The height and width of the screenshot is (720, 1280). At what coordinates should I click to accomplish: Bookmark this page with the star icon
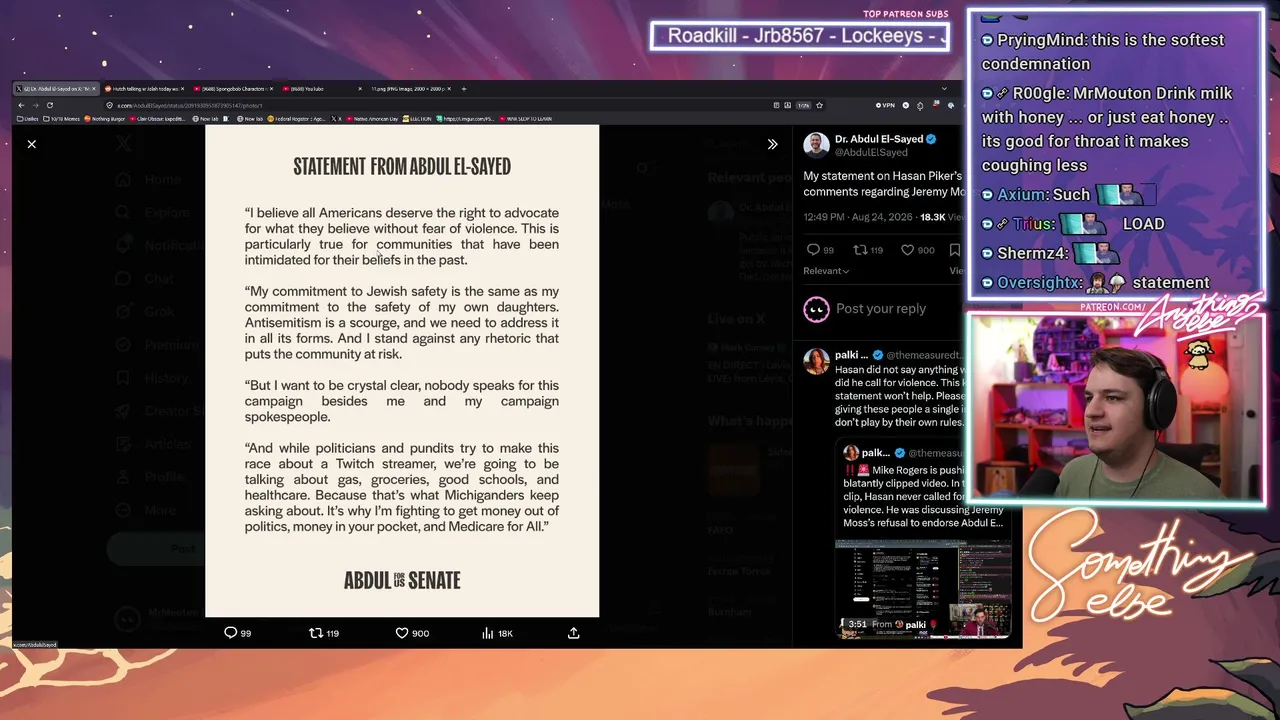pos(819,105)
